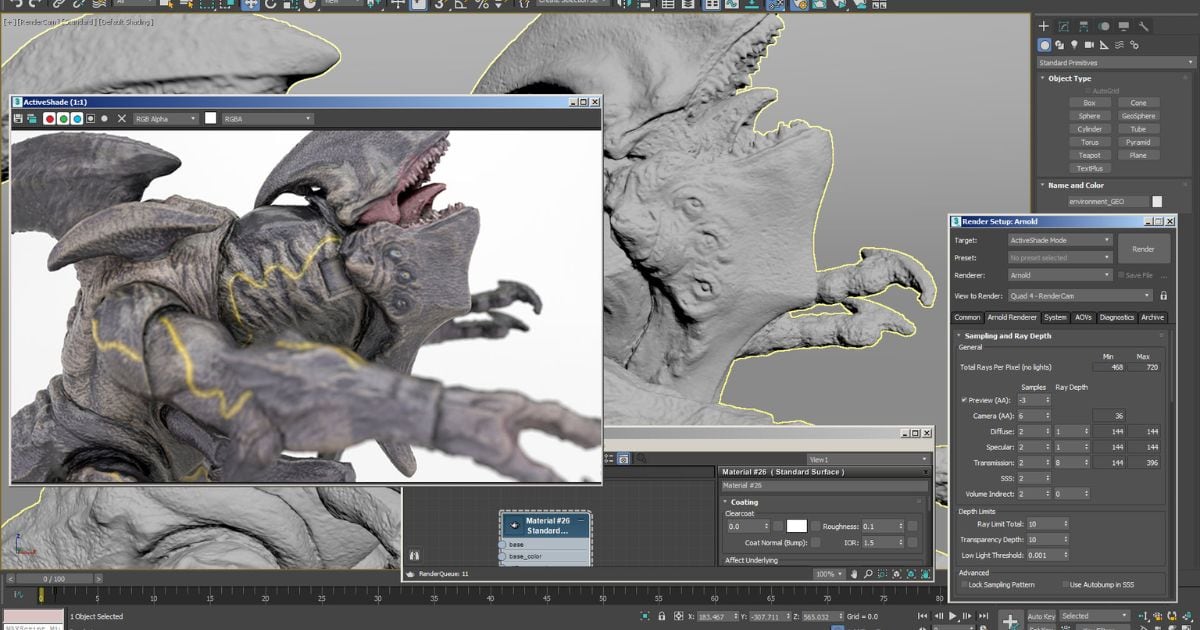Toggle the green channel in ActiveShade
Screen dimensions: 1200x630
pos(62,118)
